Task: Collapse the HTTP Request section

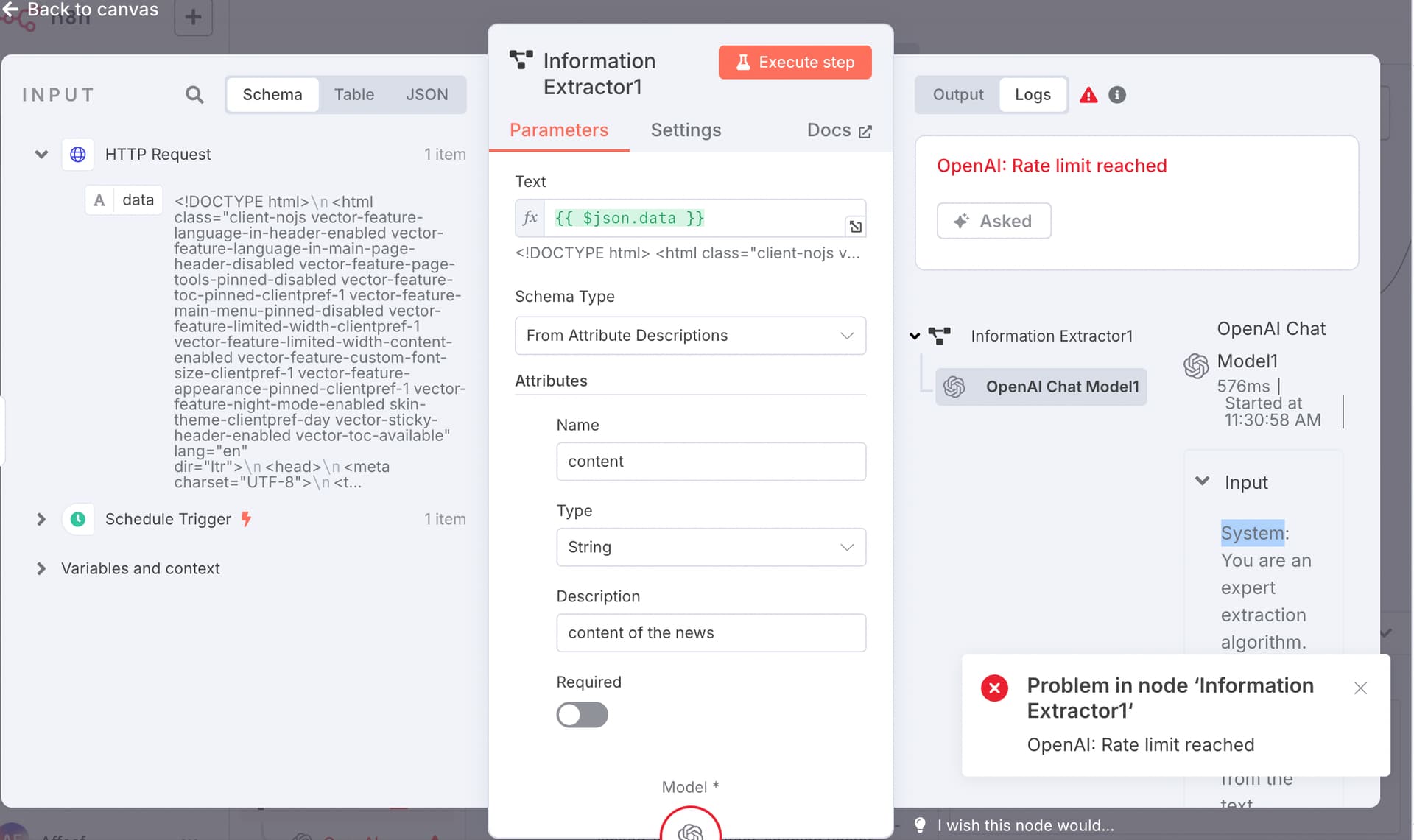Action: (41, 154)
